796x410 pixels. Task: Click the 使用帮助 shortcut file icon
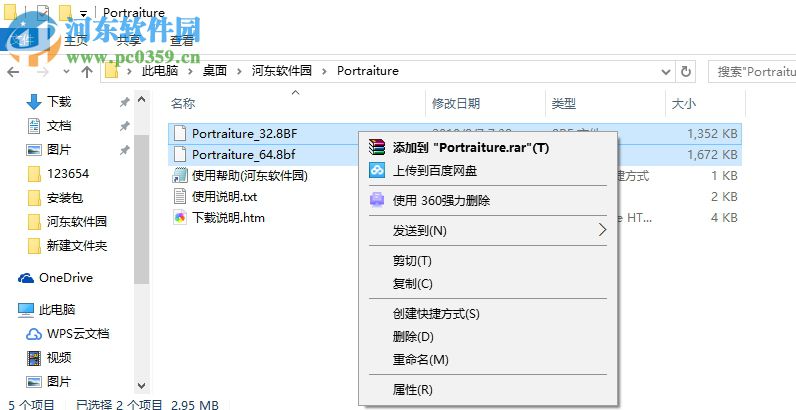pos(180,176)
